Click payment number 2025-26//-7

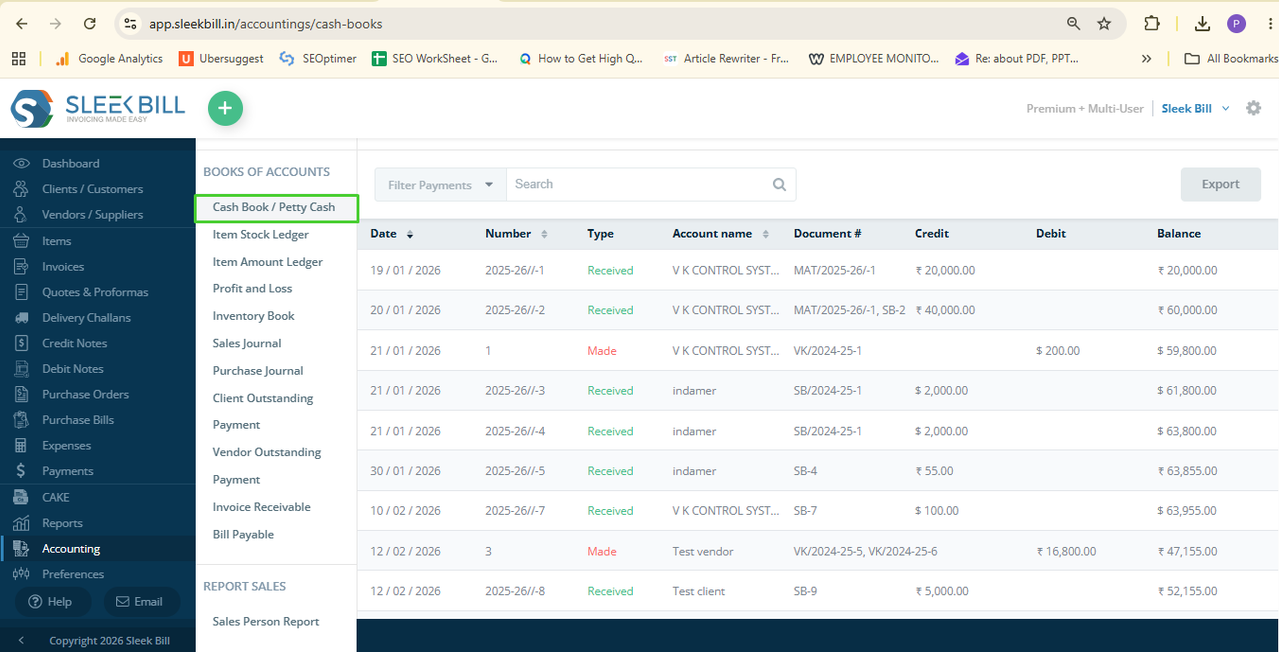pyautogui.click(x=515, y=511)
